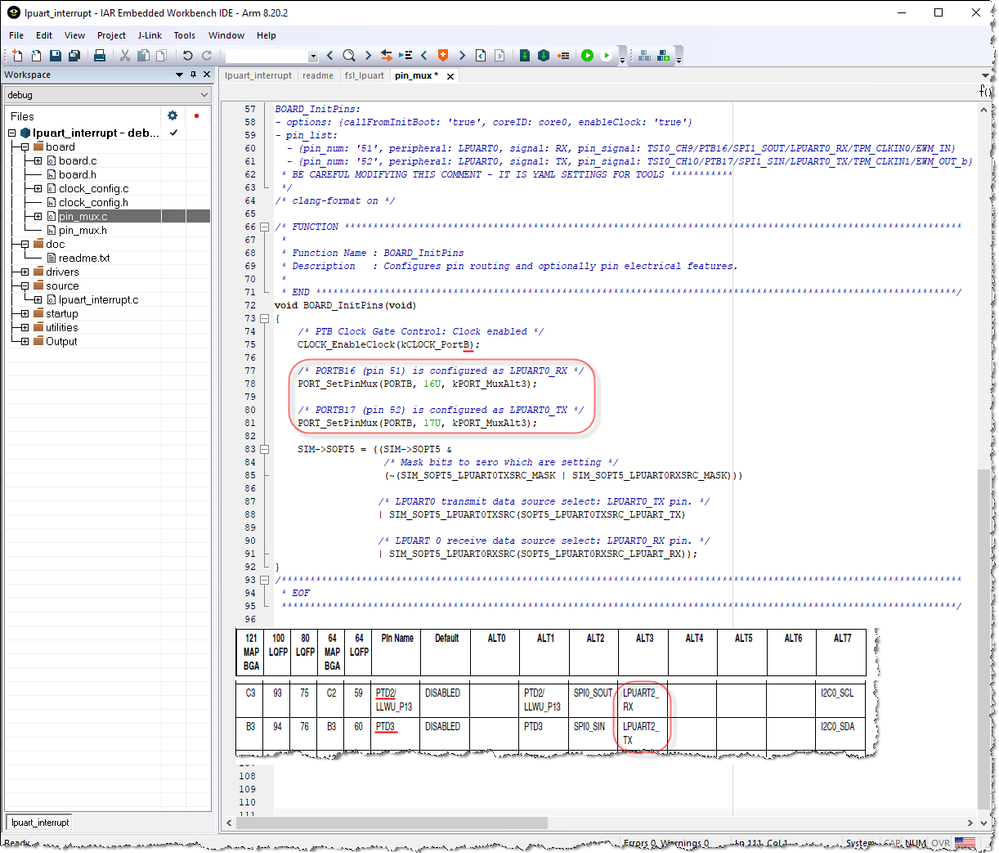Viewport: 999px width, 853px height.
Task: Close the pin_mux editor tab
Action: click(x=450, y=76)
